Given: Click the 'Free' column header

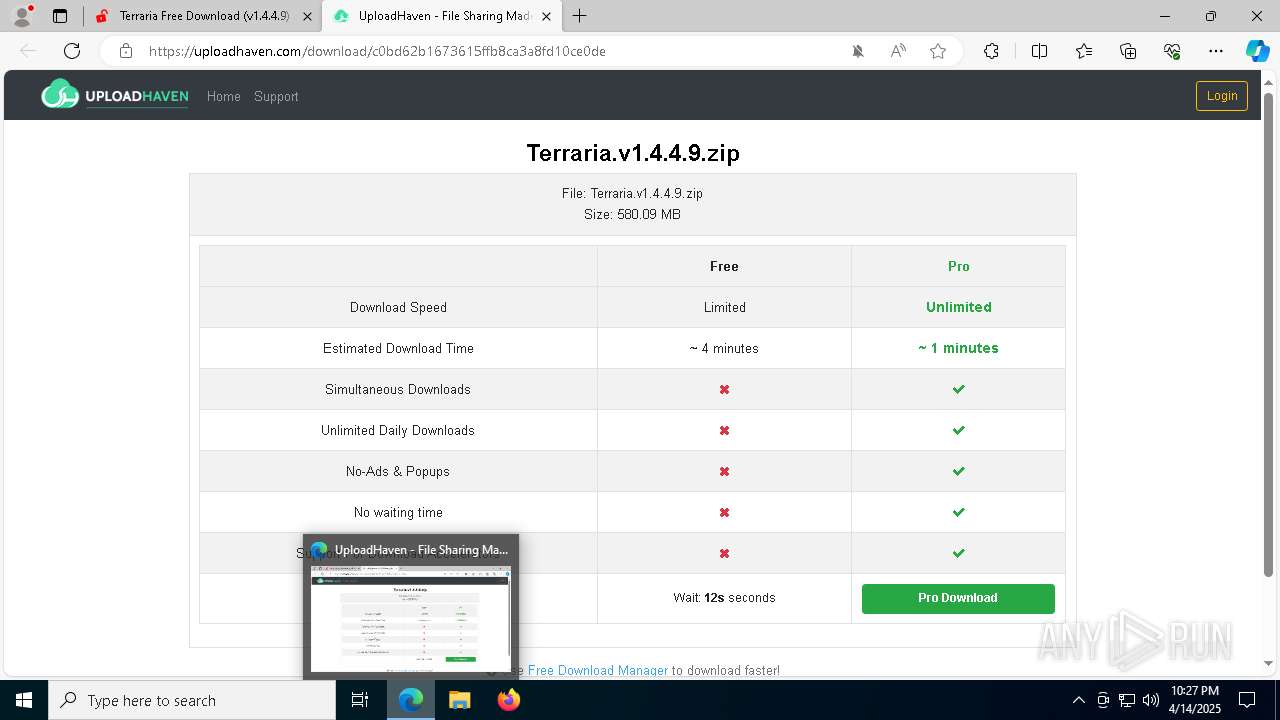Looking at the screenshot, I should tap(724, 266).
